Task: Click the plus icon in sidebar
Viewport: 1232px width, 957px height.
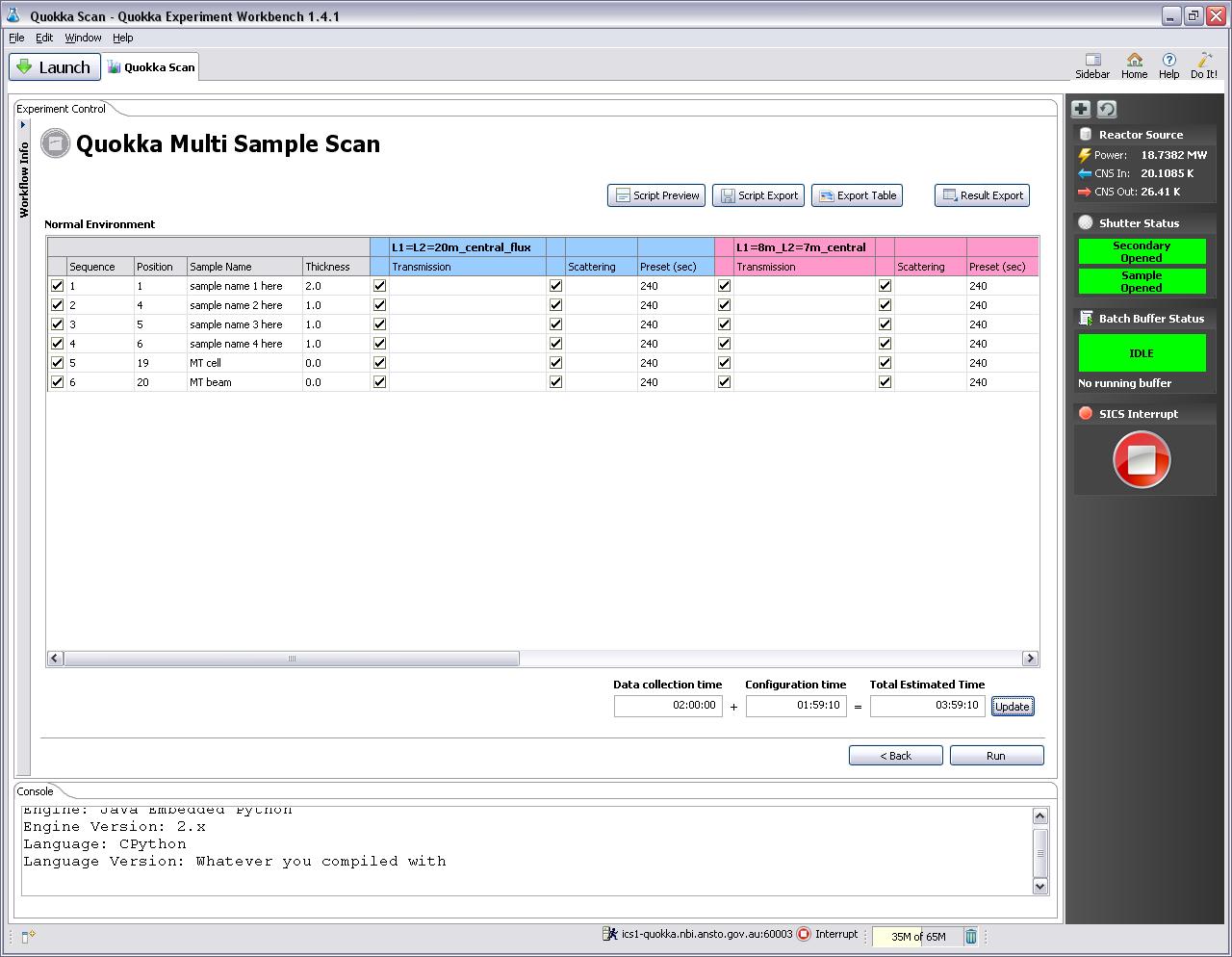Action: [x=1081, y=109]
